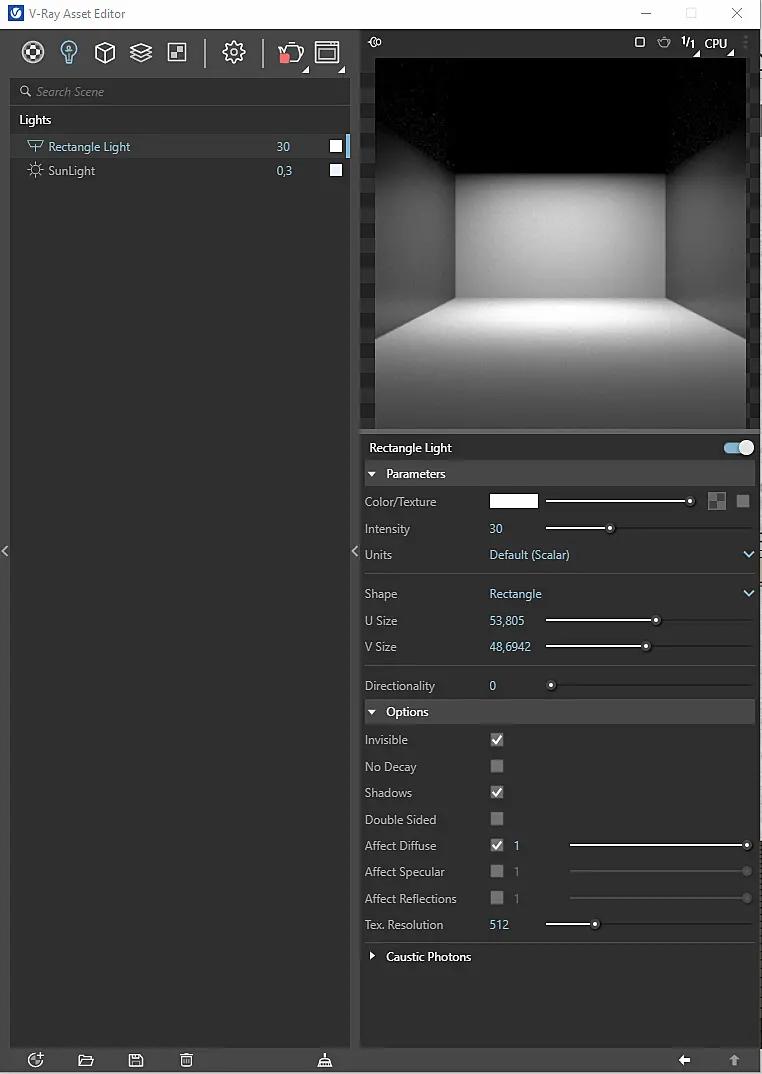The image size is (762, 1074).
Task: Toggle SunLight enable box in list
Action: (336, 170)
